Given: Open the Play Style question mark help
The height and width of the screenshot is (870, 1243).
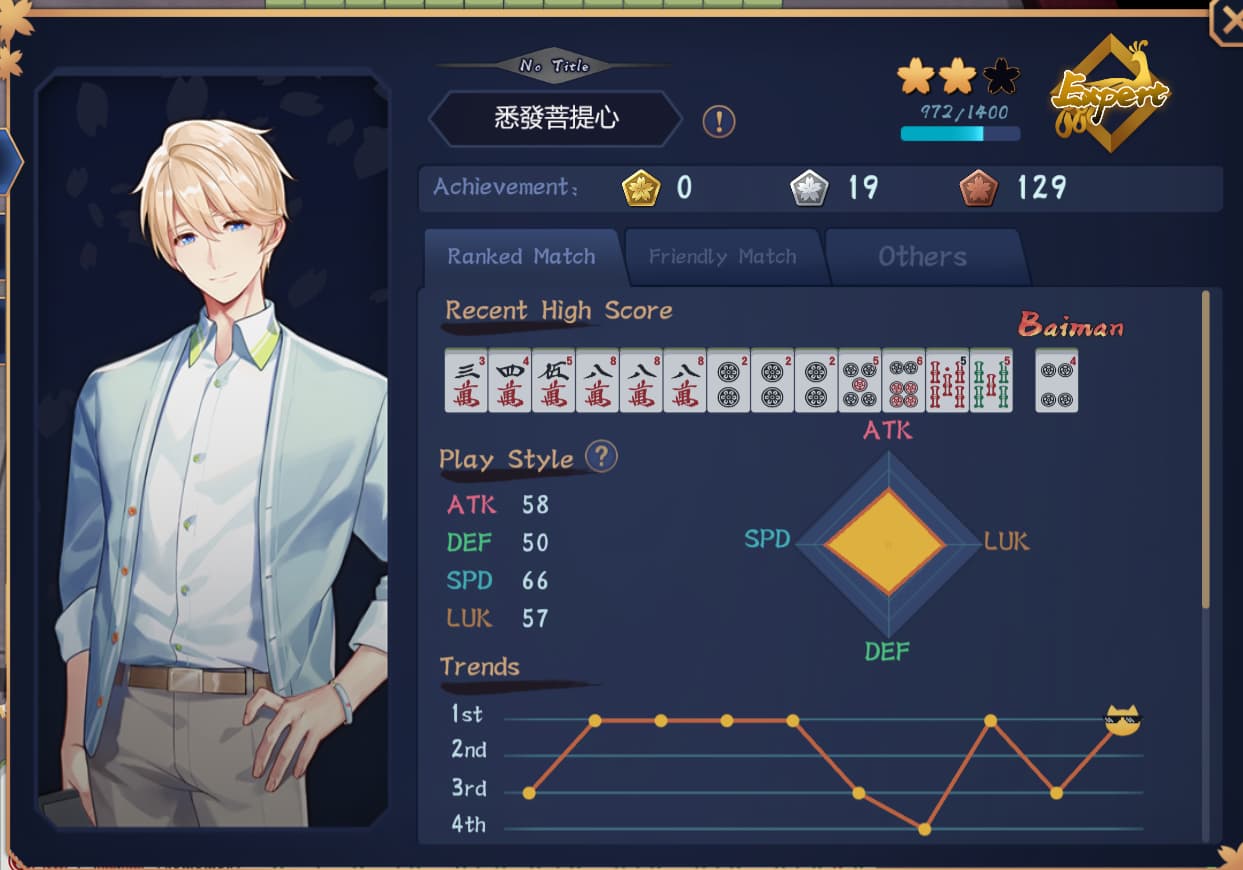Looking at the screenshot, I should pyautogui.click(x=600, y=457).
